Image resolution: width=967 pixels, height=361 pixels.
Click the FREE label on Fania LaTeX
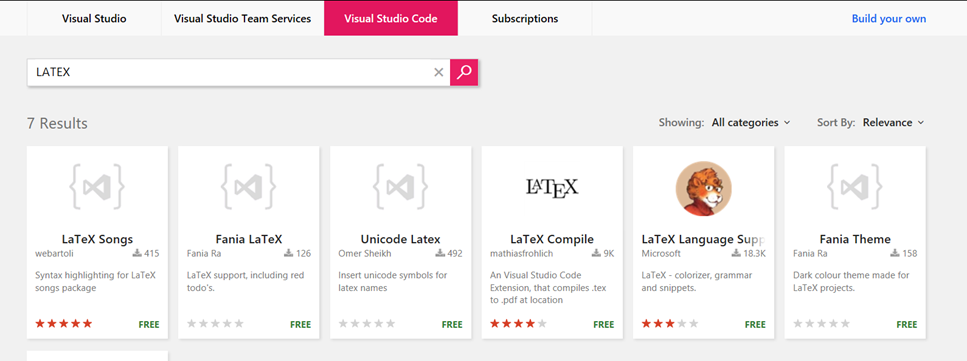(x=301, y=325)
